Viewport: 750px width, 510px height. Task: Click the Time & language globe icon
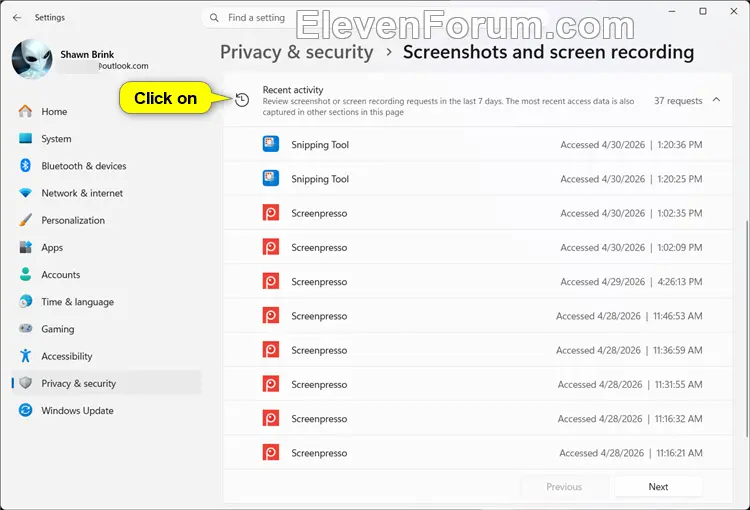point(25,301)
